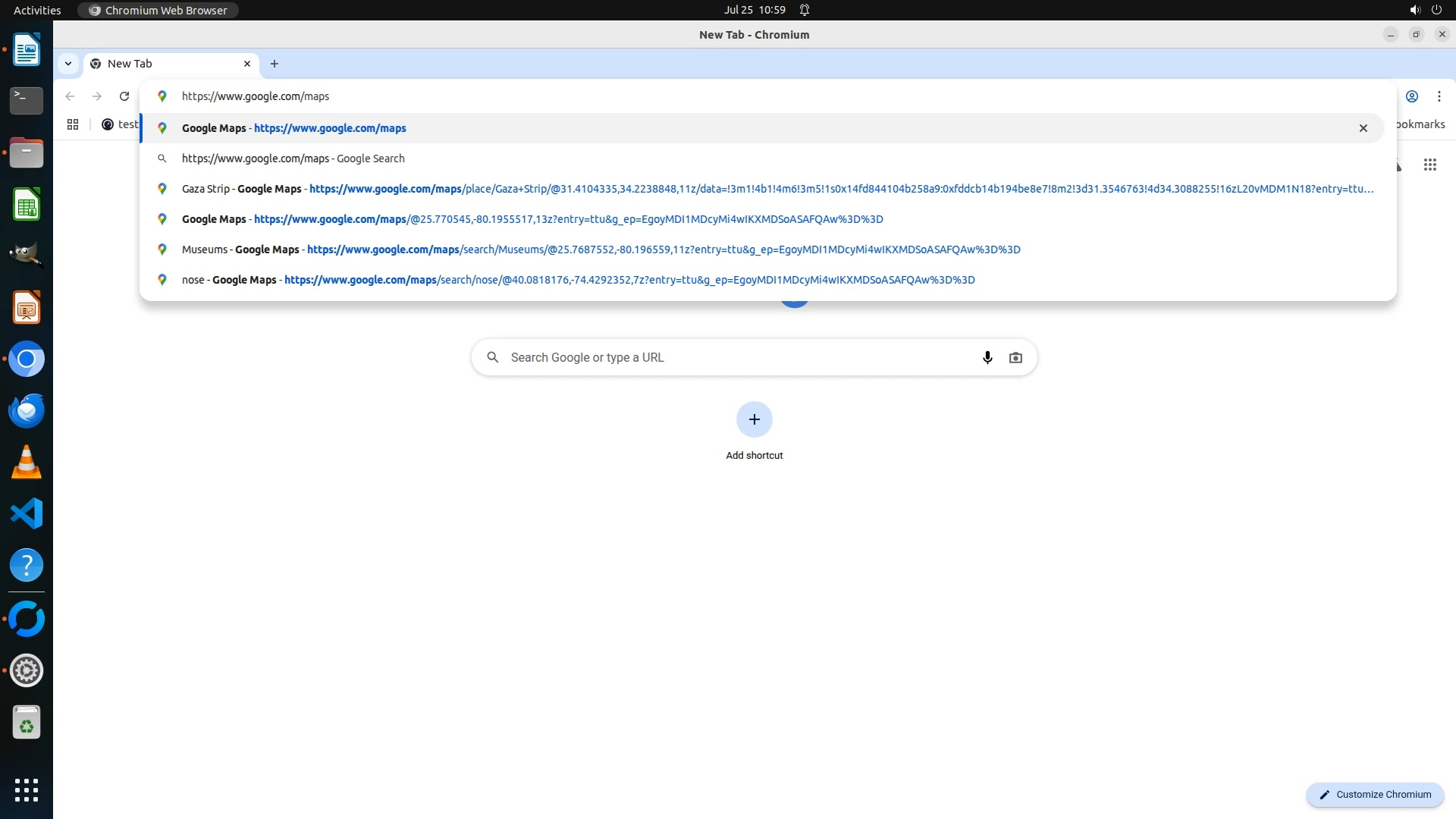Open the system volume and power menu
Screen dimensions: 1456x819
pyautogui.click(x=1425, y=10)
